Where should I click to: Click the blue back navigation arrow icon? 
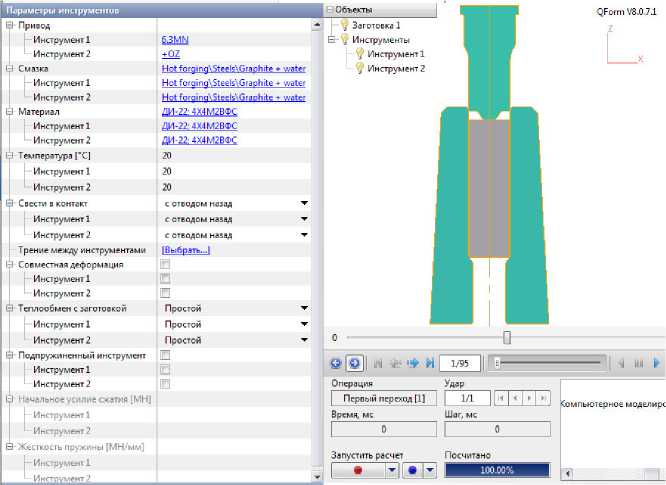(x=337, y=363)
